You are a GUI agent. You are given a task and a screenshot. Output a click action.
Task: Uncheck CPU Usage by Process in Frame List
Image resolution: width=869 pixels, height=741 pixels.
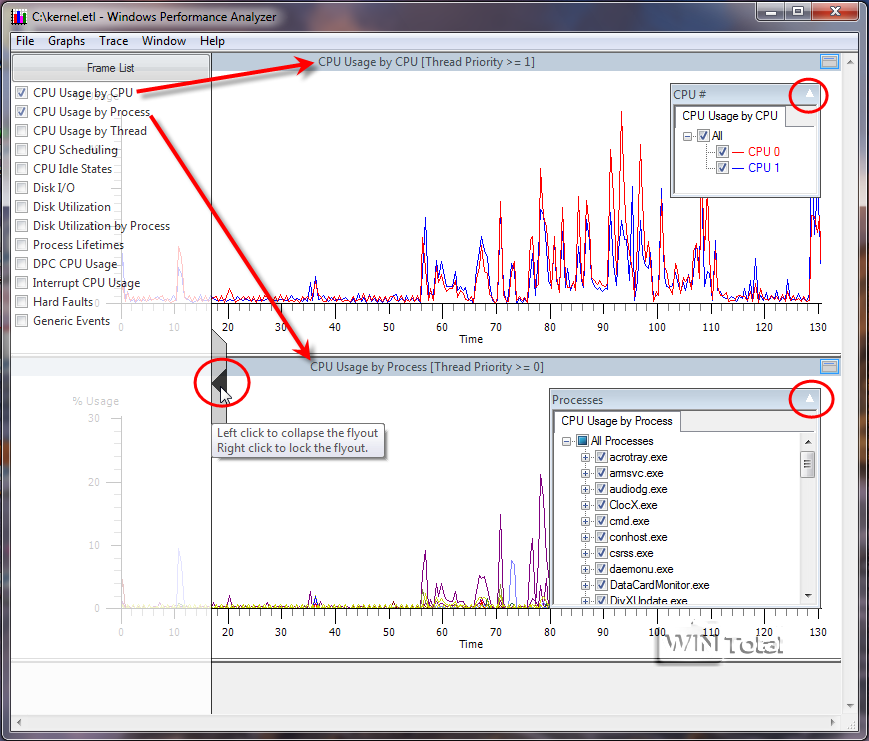click(22, 111)
